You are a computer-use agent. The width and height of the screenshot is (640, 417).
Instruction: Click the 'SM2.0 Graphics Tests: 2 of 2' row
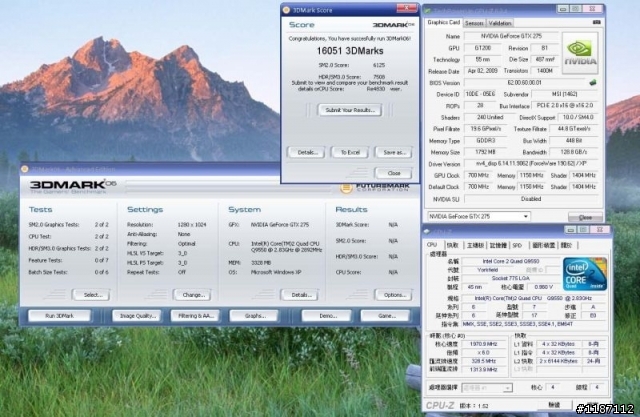(69, 224)
